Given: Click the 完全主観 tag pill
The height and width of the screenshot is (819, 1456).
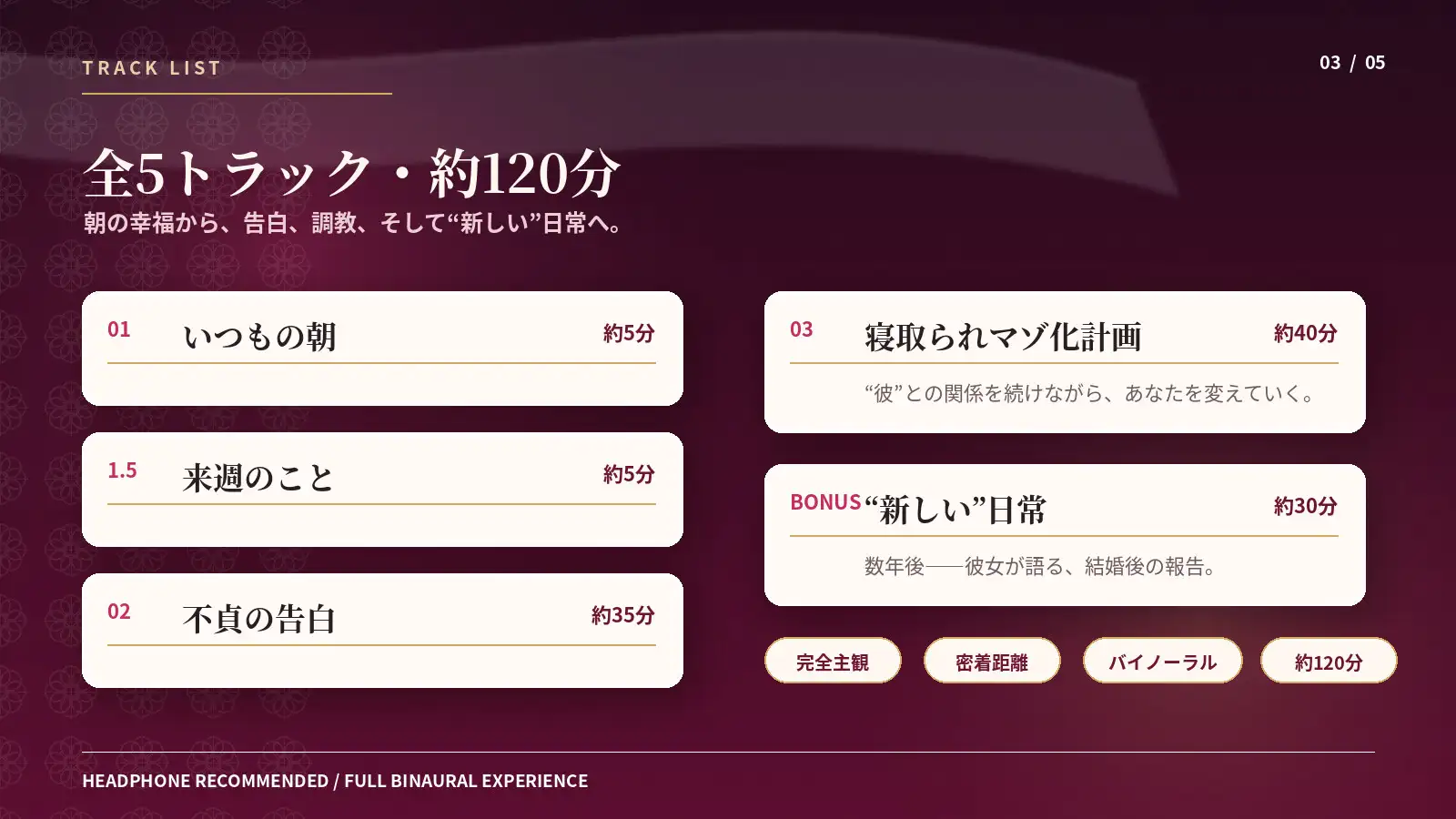Looking at the screenshot, I should coord(833,661).
